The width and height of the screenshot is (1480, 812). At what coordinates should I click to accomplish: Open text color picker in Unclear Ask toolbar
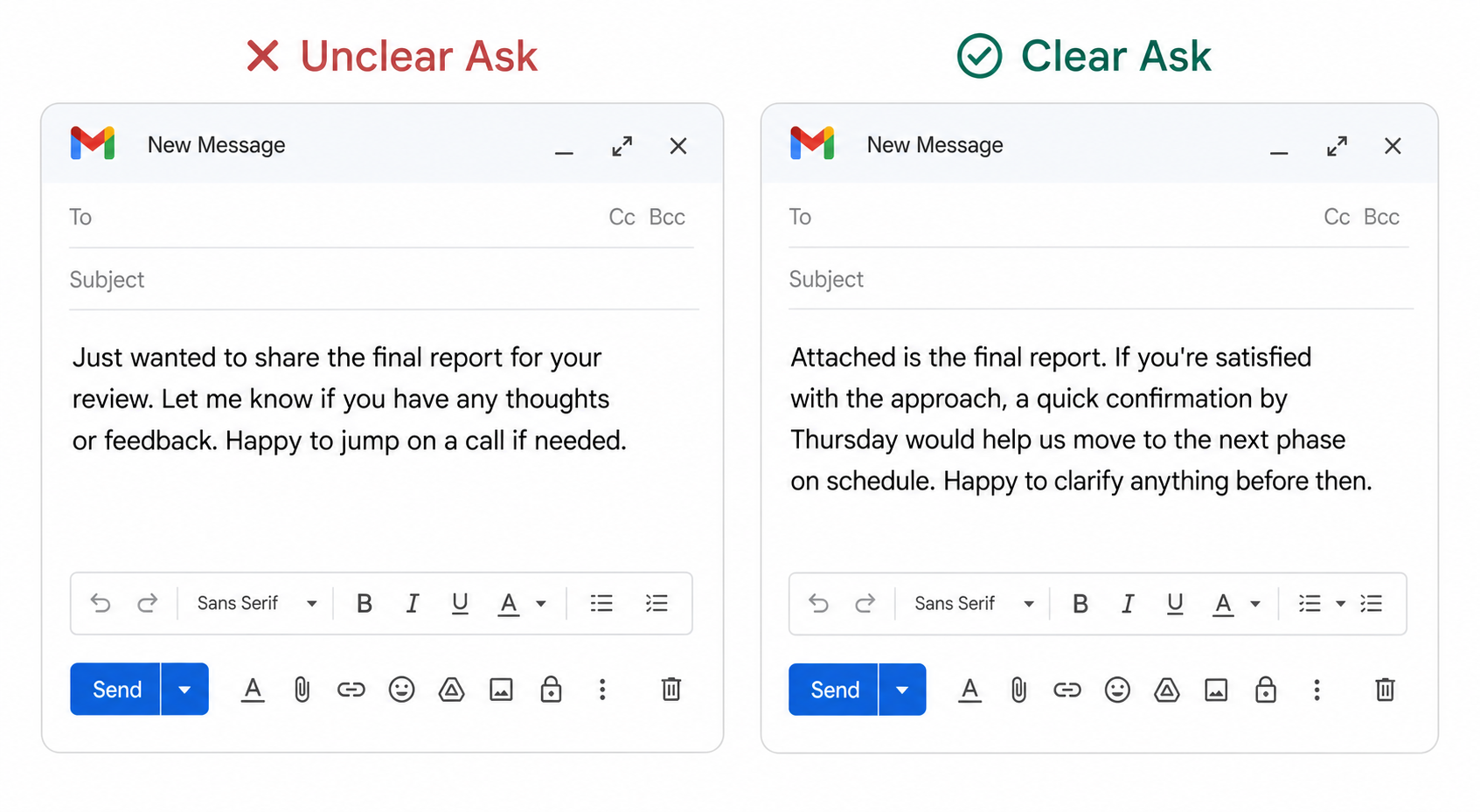pyautogui.click(x=522, y=604)
